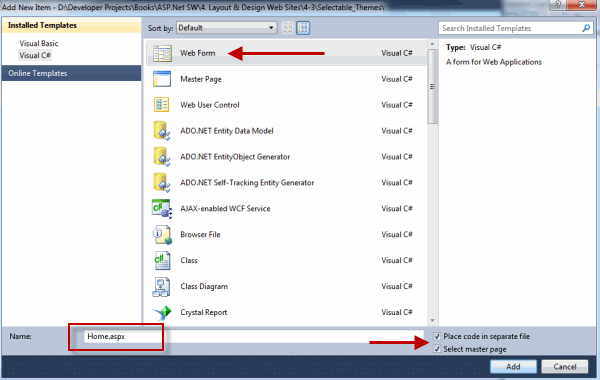Select the 'Web User Control' label text
600x380 pixels.
coord(210,105)
